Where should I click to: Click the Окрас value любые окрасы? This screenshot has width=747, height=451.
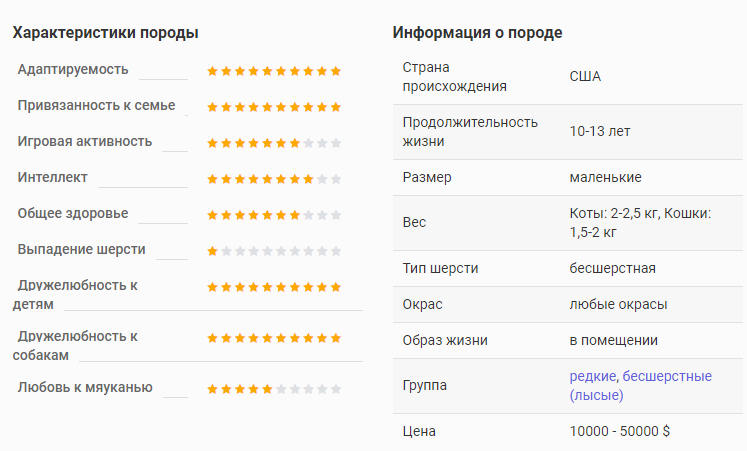(x=618, y=304)
